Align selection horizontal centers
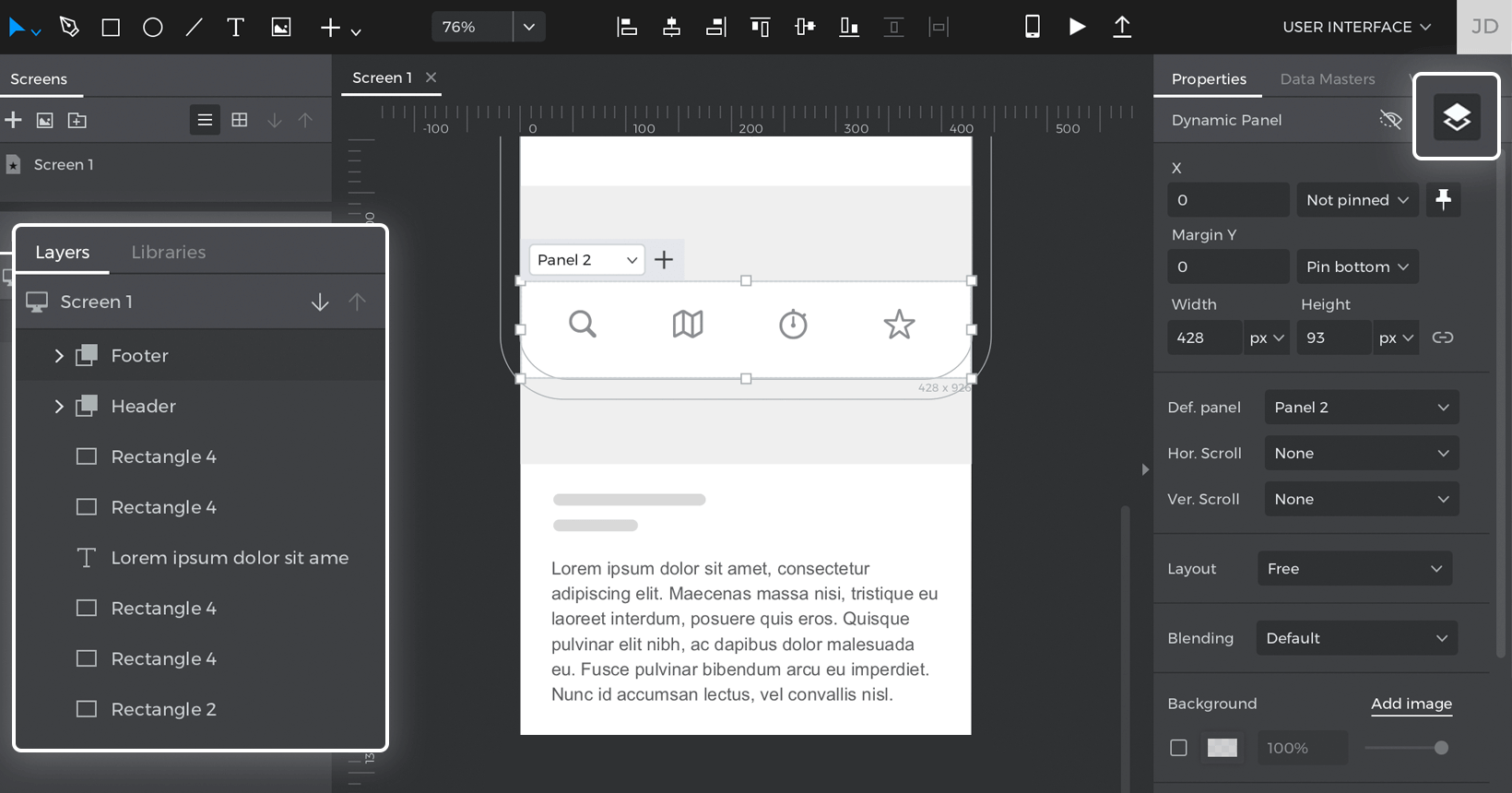 coord(671,27)
